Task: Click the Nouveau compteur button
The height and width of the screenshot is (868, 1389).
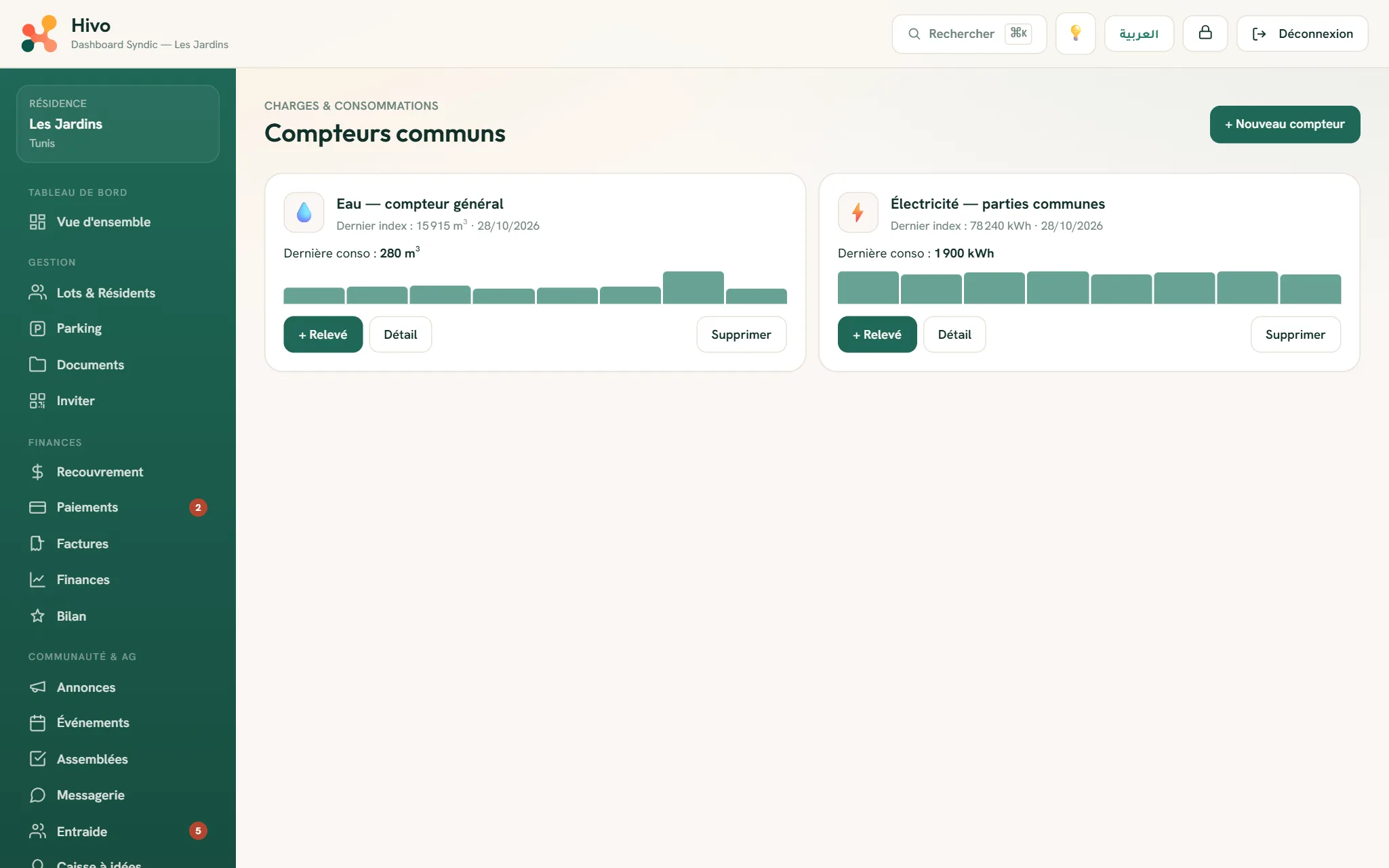Action: click(1285, 124)
